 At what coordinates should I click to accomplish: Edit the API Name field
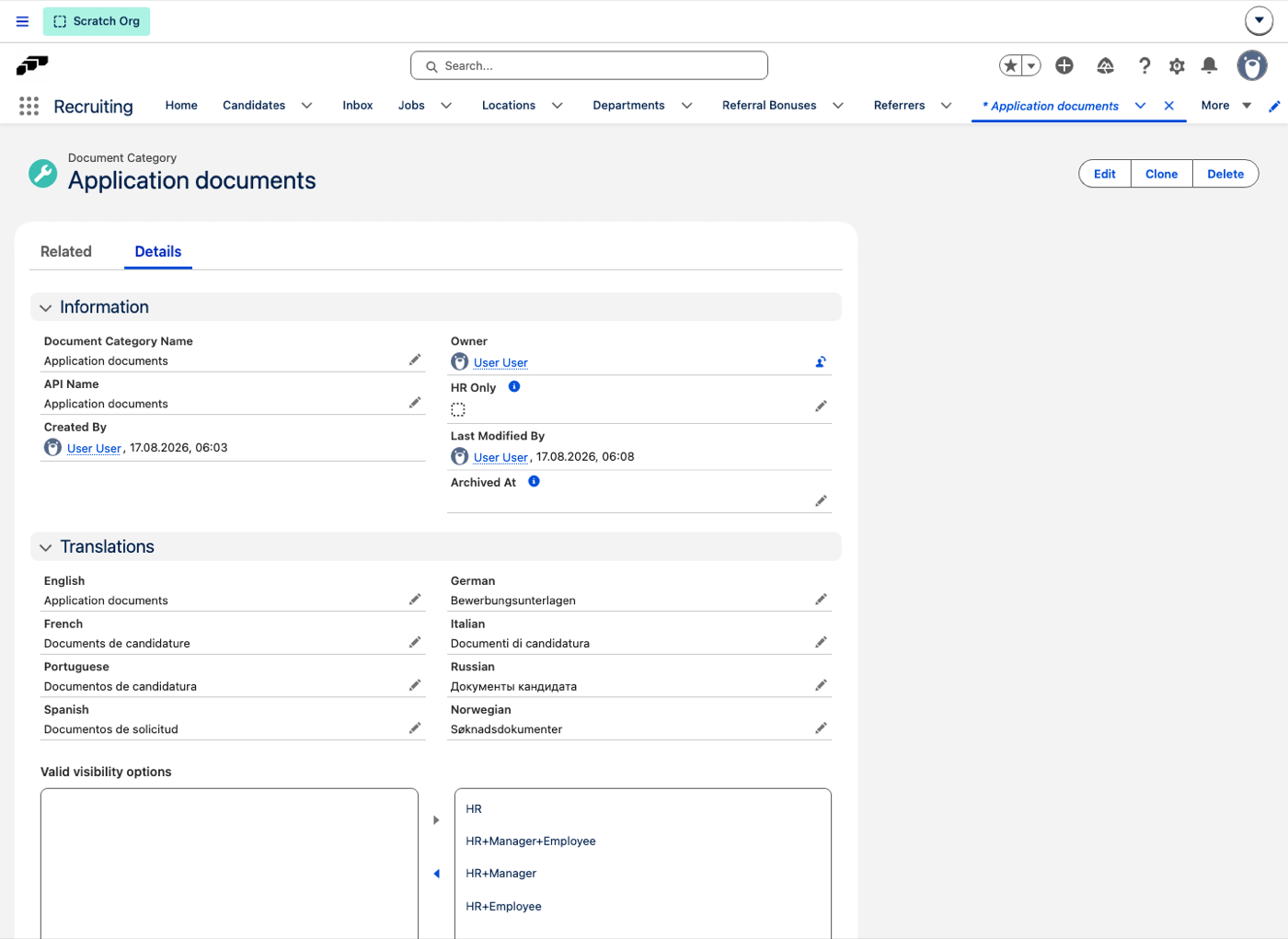[415, 403]
